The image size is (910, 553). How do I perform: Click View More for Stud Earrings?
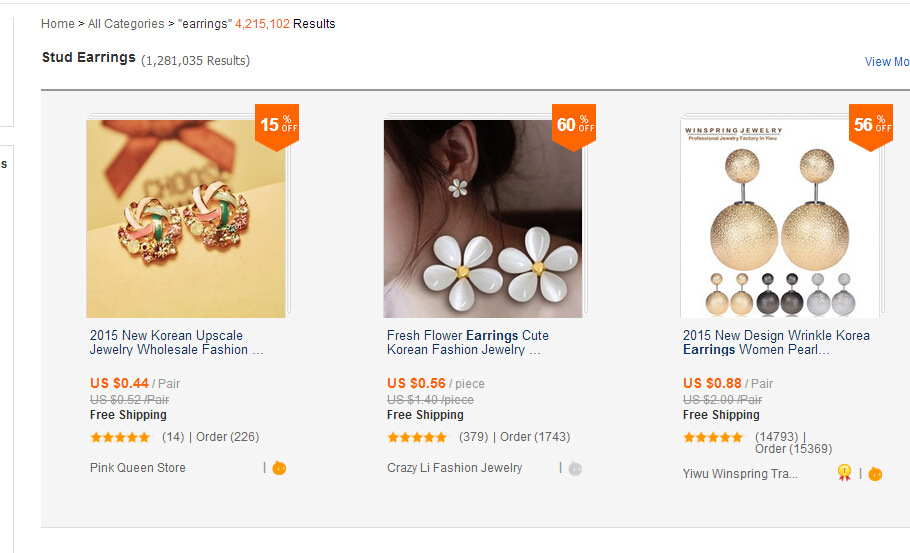coord(887,62)
